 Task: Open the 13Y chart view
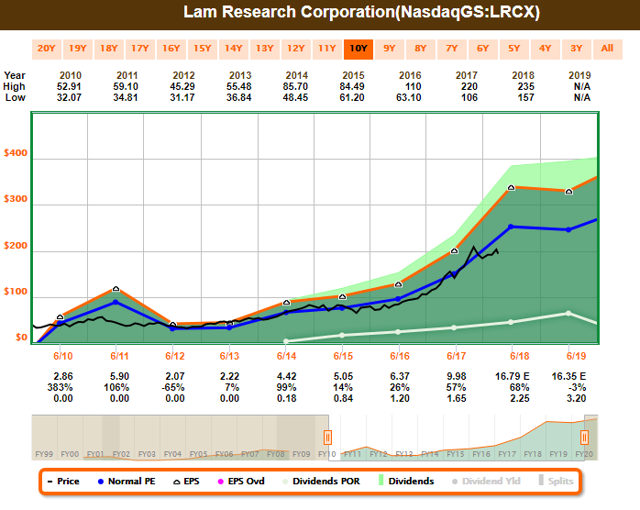(265, 49)
